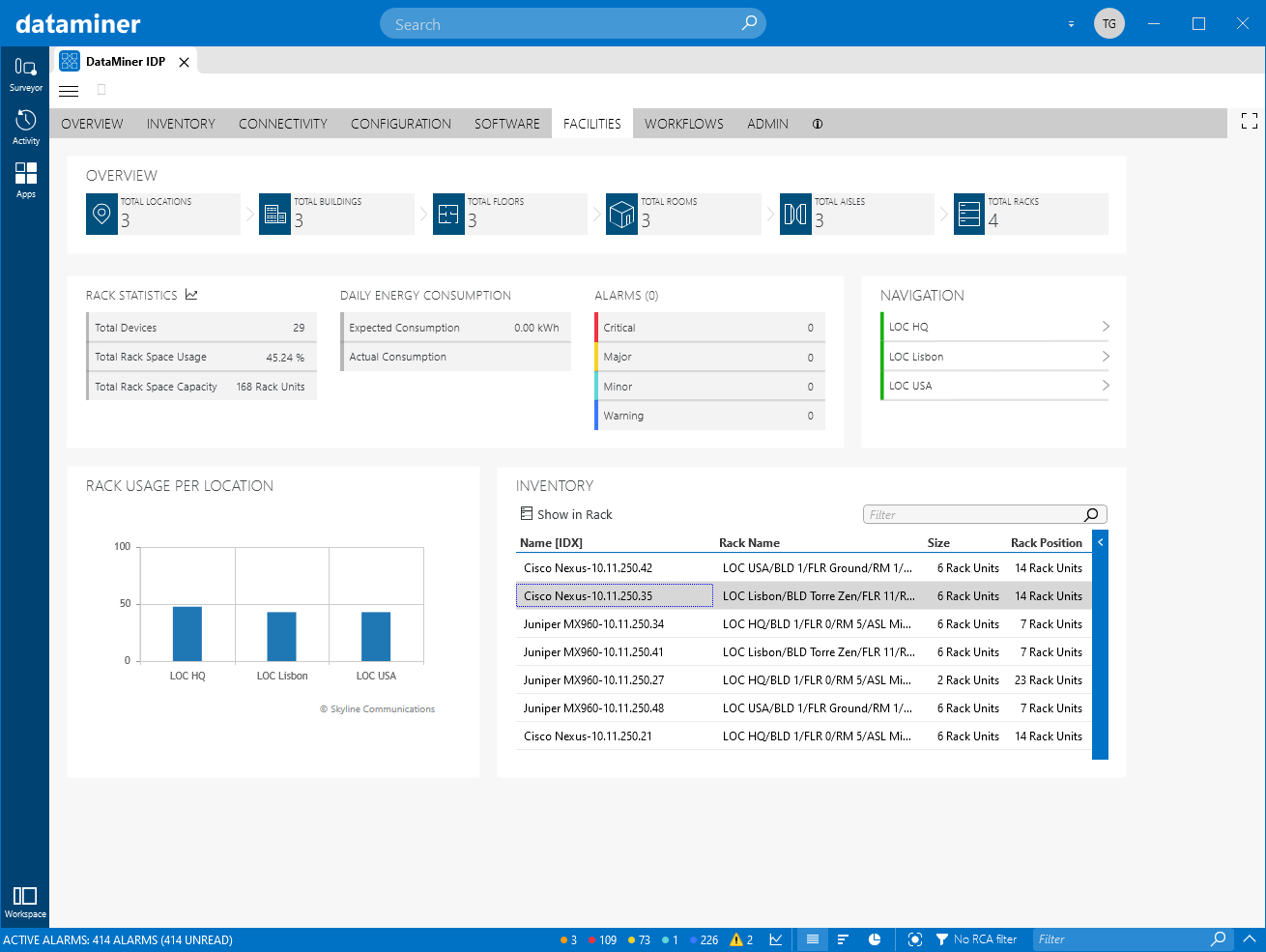
Task: Click the Critical alarms row
Action: coord(709,328)
